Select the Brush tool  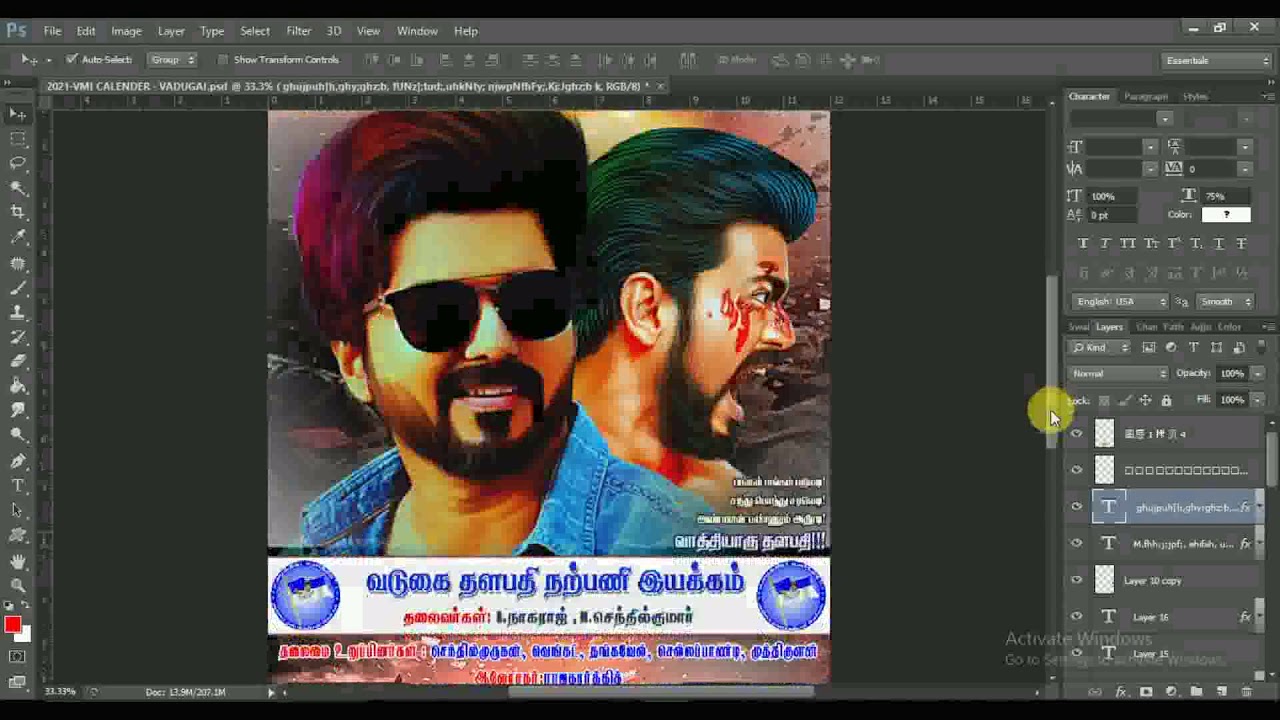tap(18, 288)
